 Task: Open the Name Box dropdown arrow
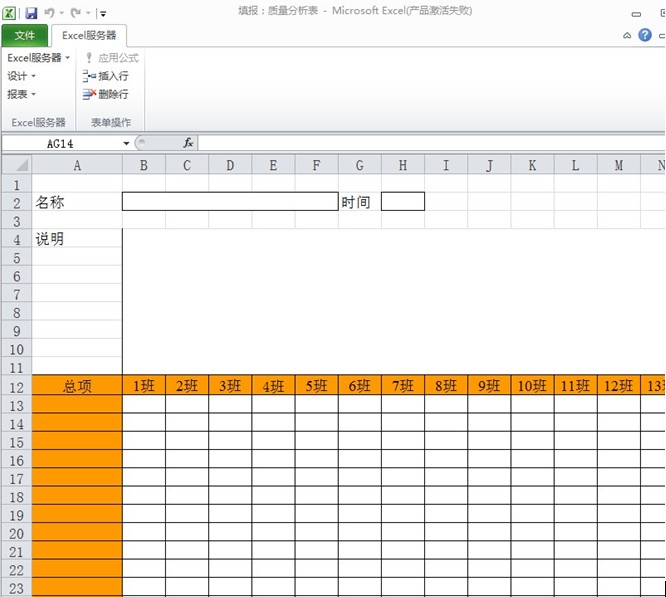pos(126,143)
